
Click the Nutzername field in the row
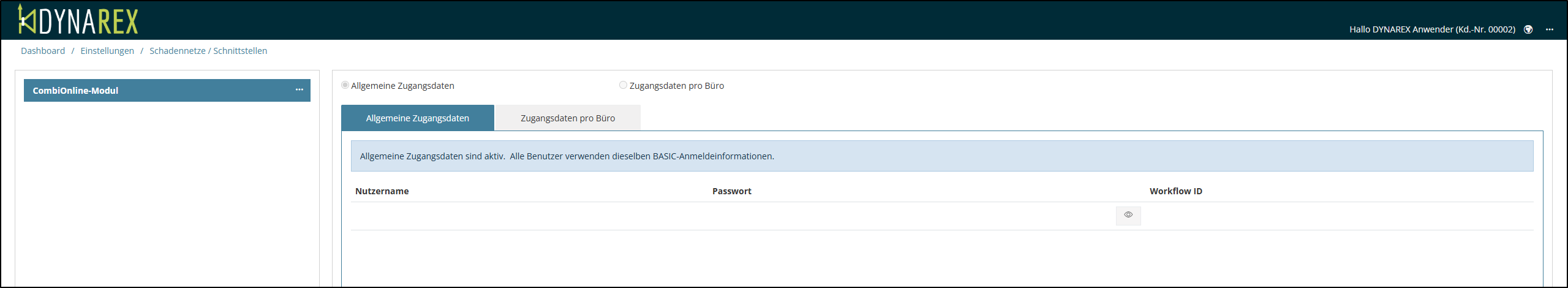coord(527,216)
